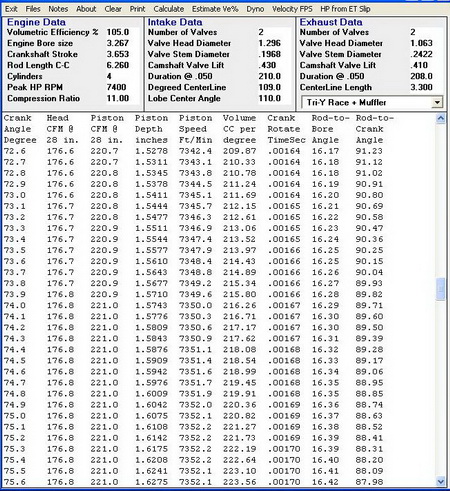Image resolution: width=450 pixels, height=491 pixels.
Task: Edit Lobe Center Angle value 110.0
Action: 274,98
